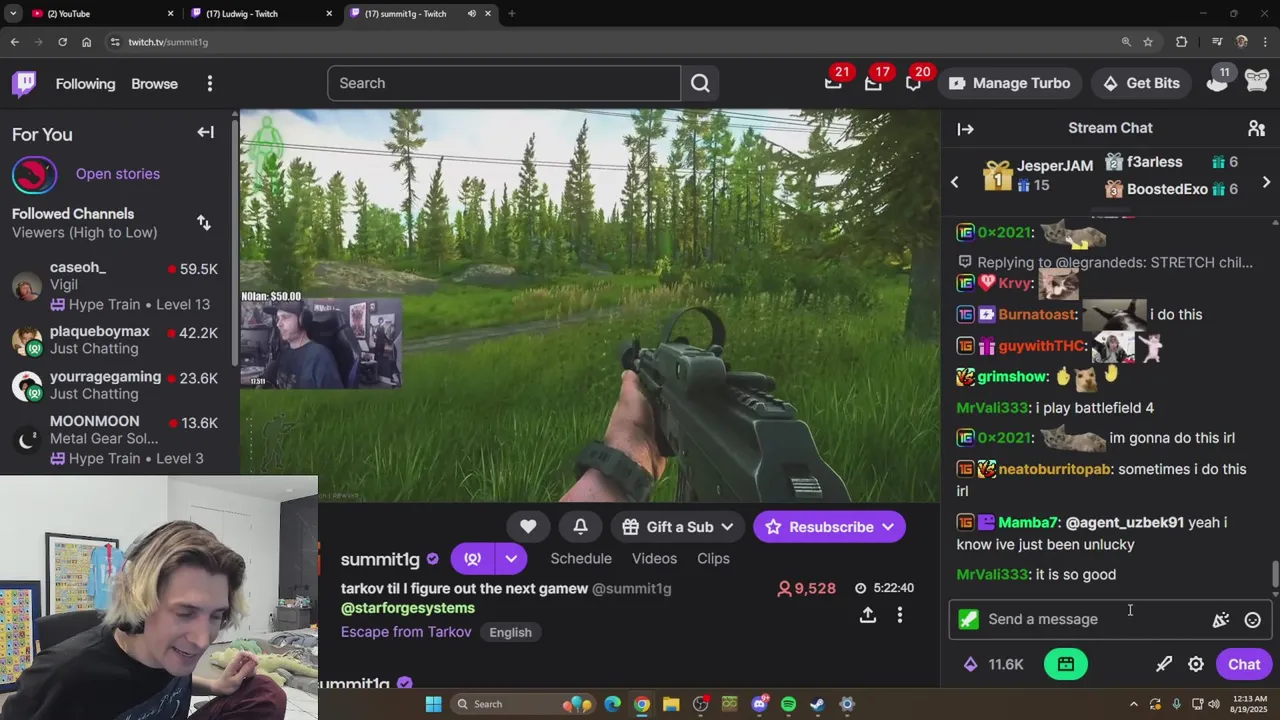
Task: Mute the summit1g tab audio
Action: [471, 13]
